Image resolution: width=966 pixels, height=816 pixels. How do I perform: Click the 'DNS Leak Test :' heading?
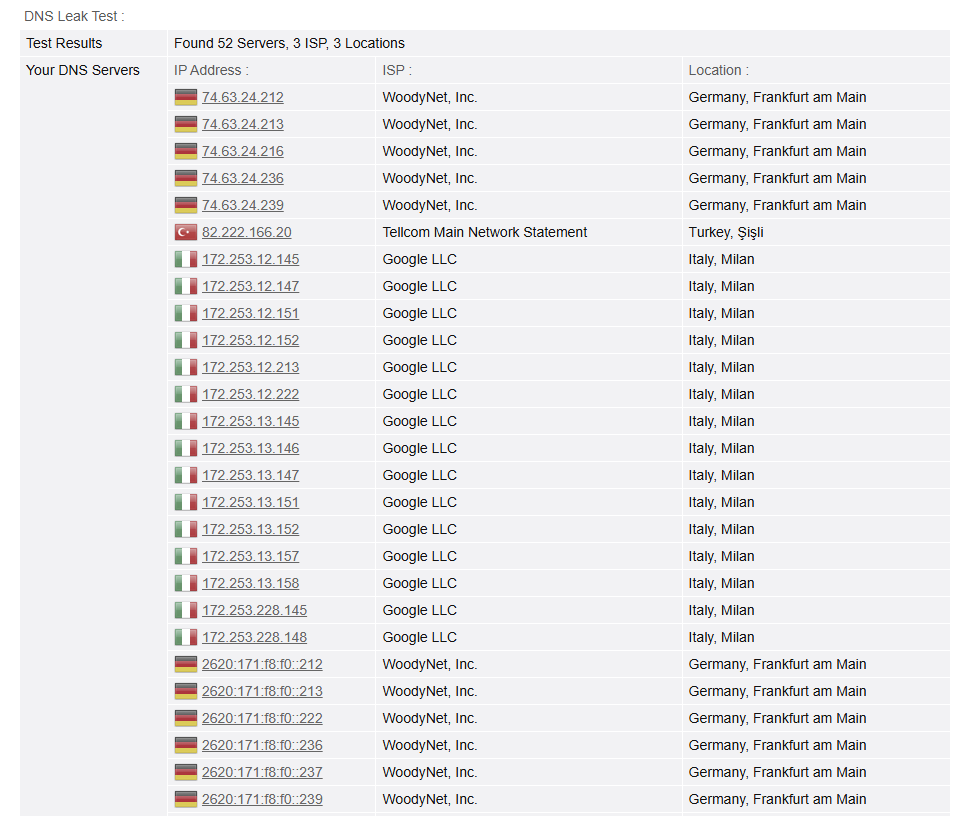[75, 17]
